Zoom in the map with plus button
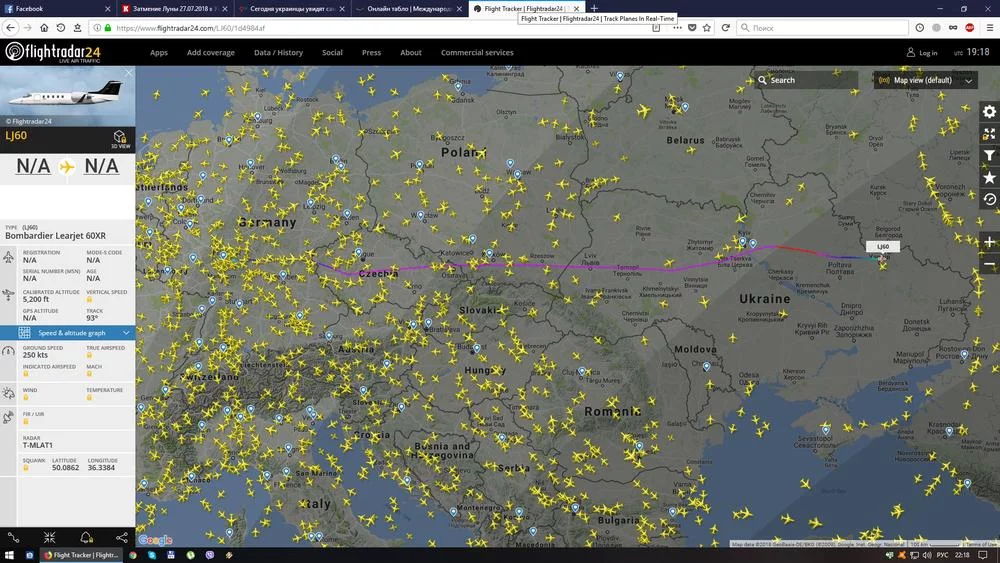This screenshot has height=563, width=1000. point(989,242)
